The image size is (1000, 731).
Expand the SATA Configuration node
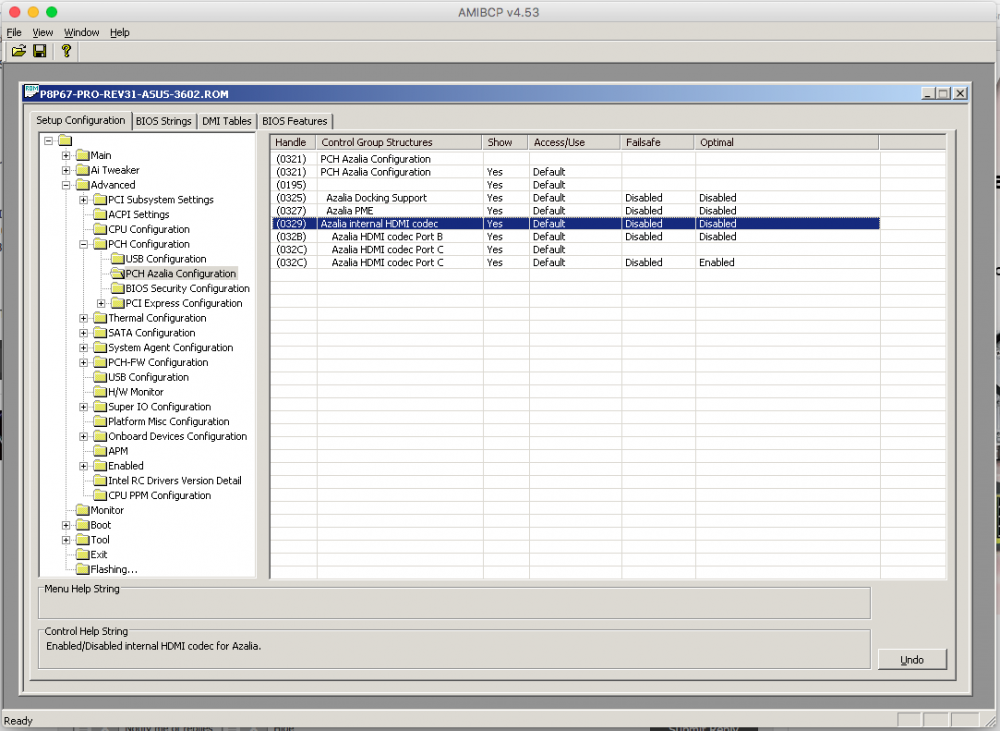pos(84,332)
